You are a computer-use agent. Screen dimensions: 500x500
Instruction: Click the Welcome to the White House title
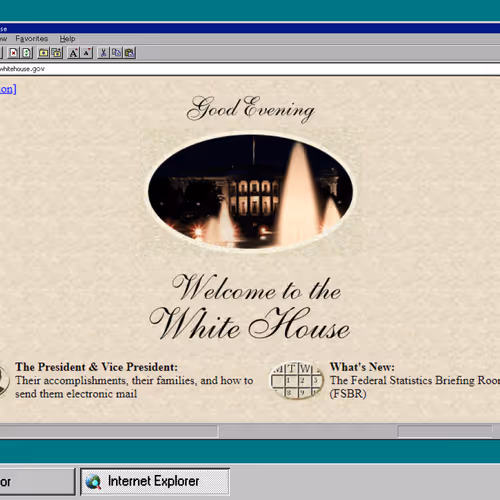tap(250, 307)
